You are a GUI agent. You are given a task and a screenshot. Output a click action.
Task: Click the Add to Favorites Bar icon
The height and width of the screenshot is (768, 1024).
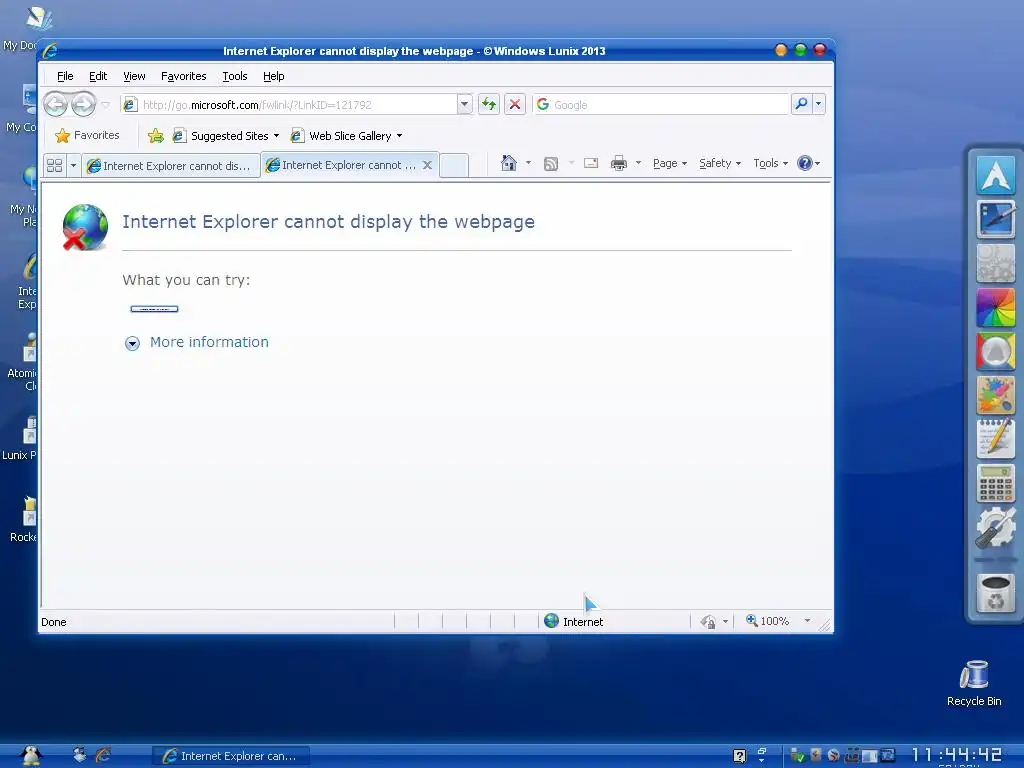[155, 136]
